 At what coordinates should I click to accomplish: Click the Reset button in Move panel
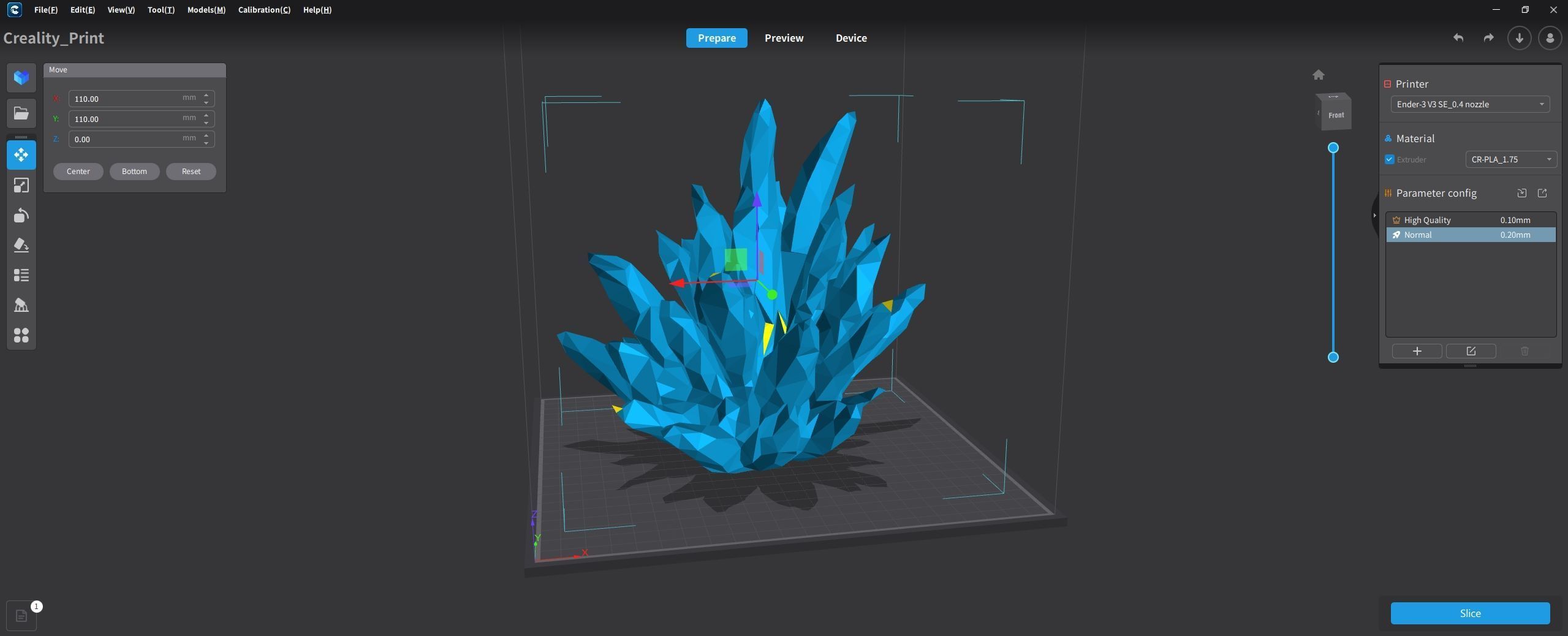(191, 172)
